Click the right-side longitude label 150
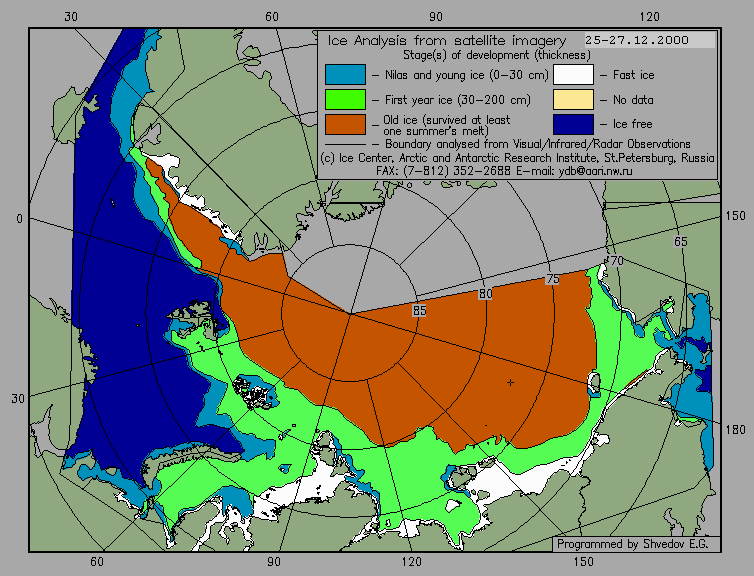The height and width of the screenshot is (576, 754). (735, 216)
